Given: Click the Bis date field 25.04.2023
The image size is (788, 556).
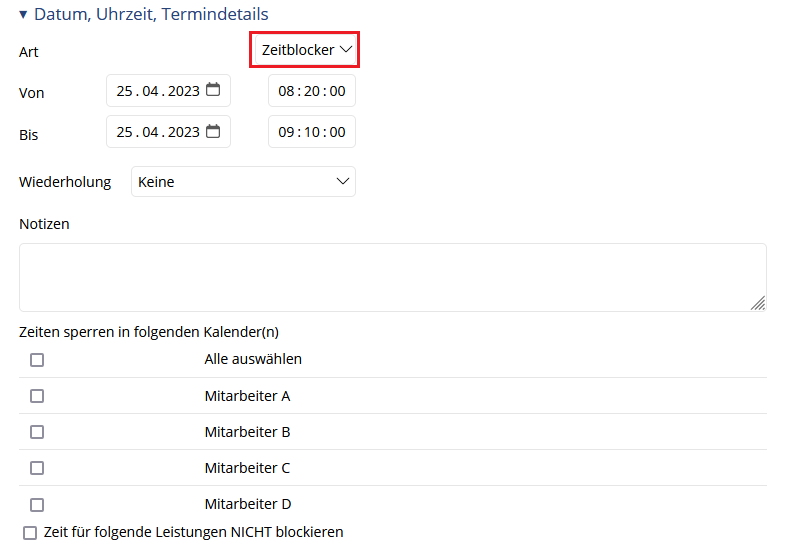Looking at the screenshot, I should pyautogui.click(x=168, y=132).
